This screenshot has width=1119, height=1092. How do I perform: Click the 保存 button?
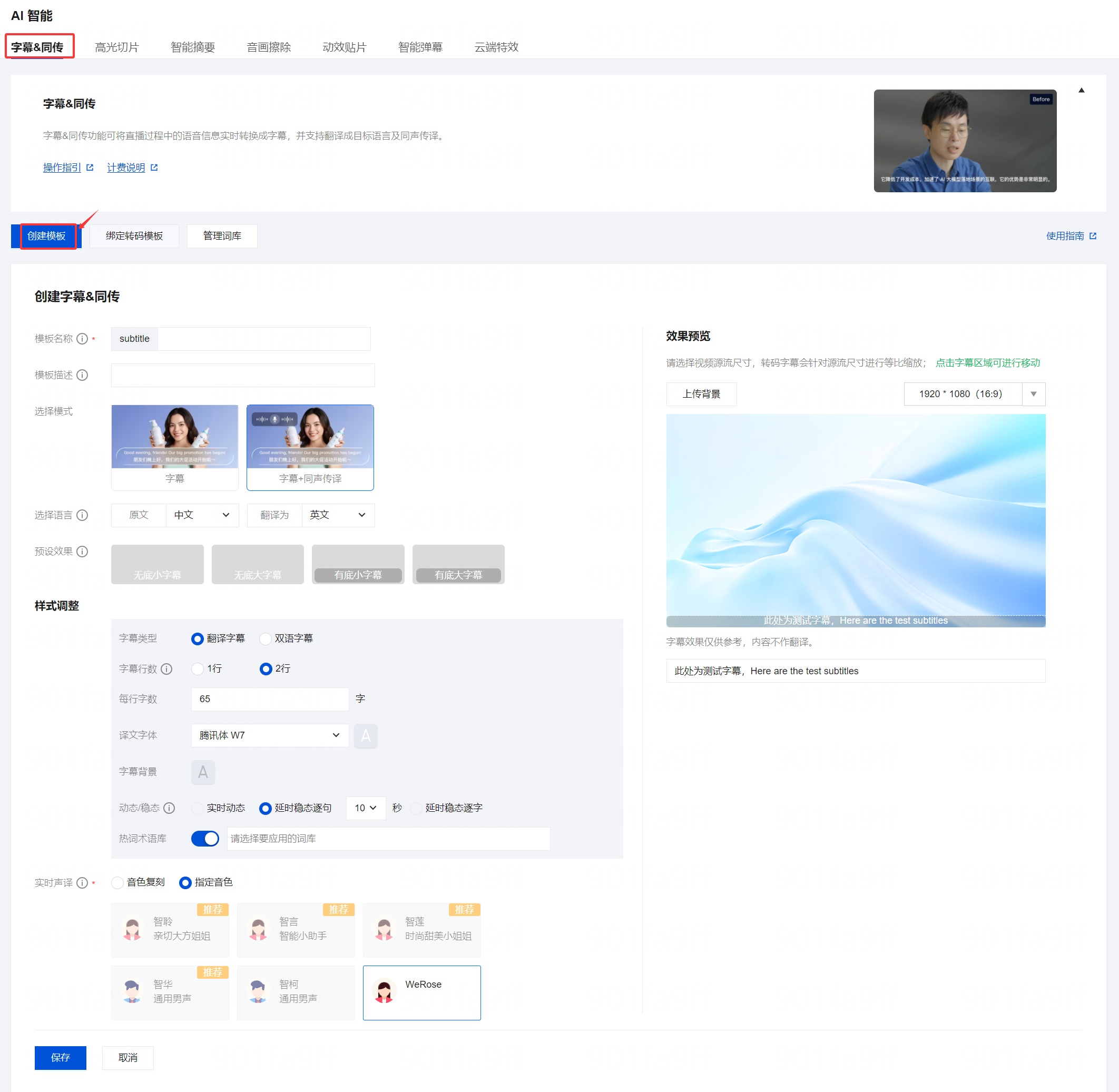click(x=60, y=1058)
